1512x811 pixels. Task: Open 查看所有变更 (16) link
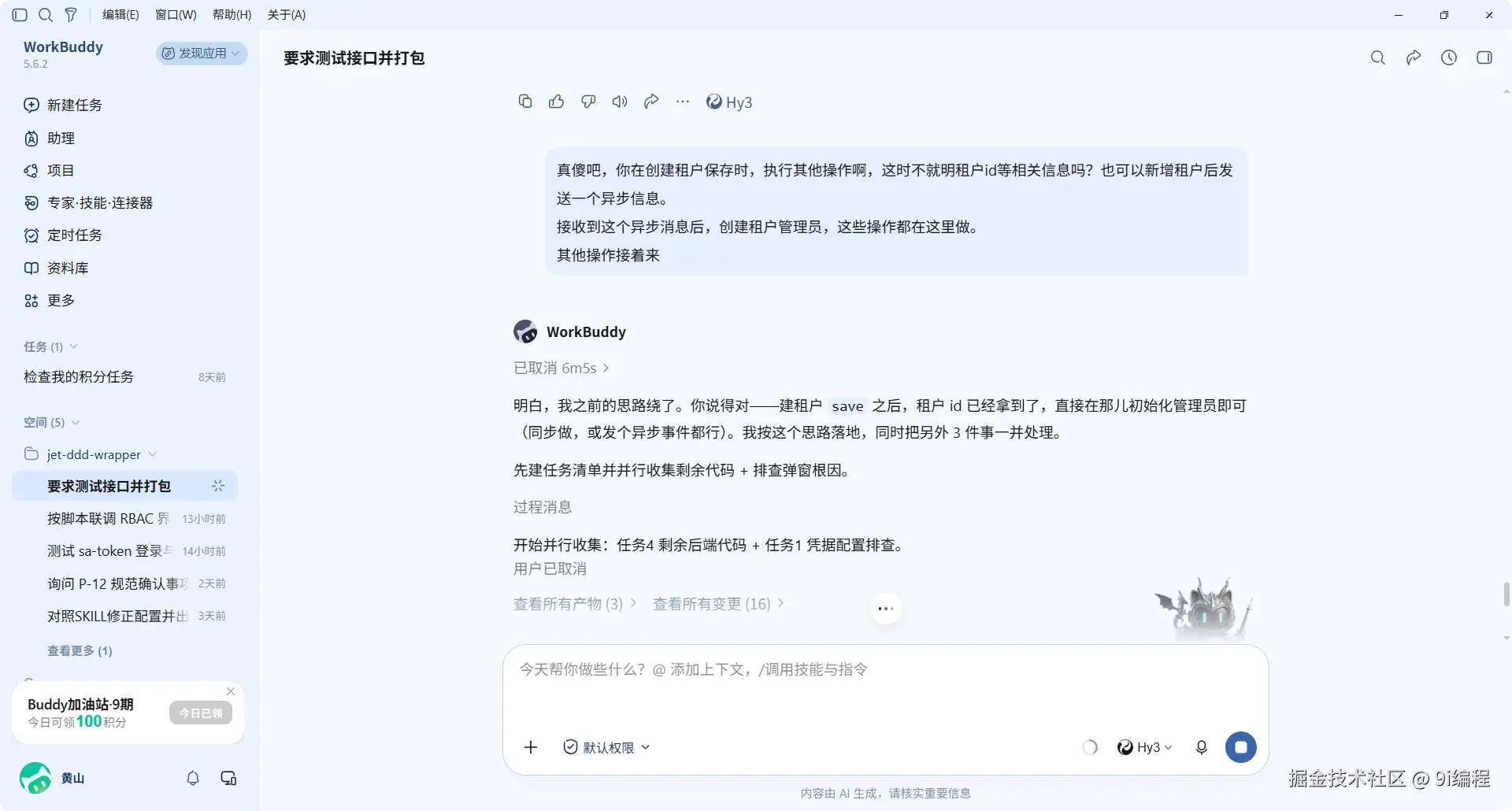click(x=718, y=604)
